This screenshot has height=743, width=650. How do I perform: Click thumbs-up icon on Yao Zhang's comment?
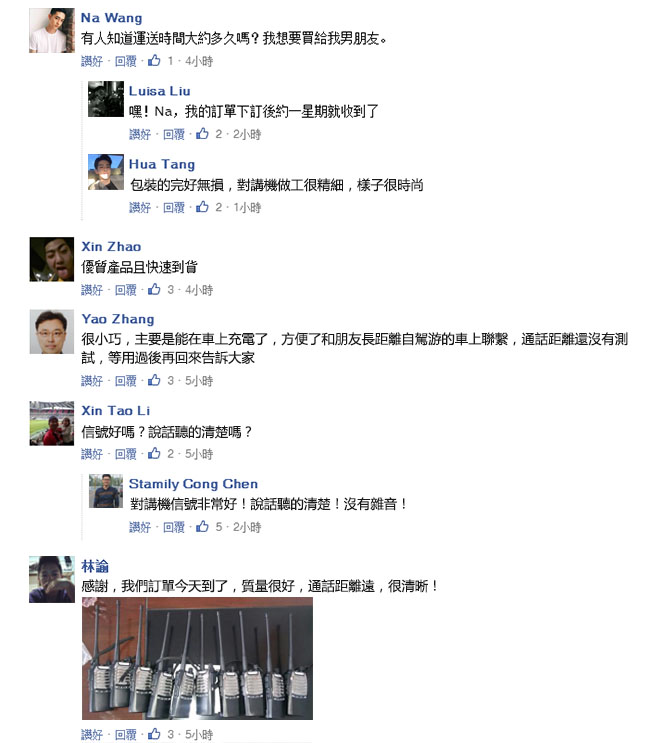[x=154, y=380]
